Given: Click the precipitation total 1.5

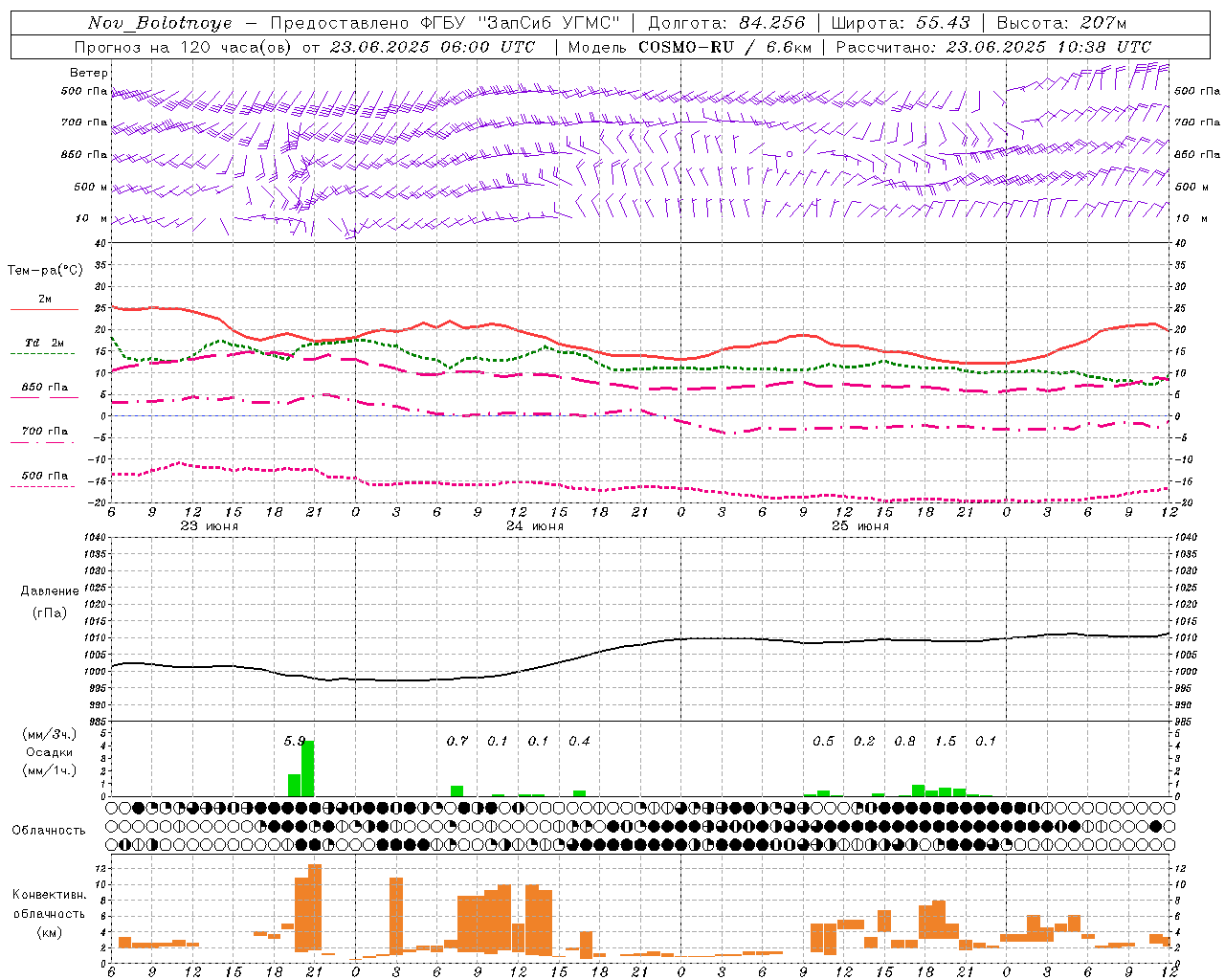Looking at the screenshot, I should coord(946,741).
